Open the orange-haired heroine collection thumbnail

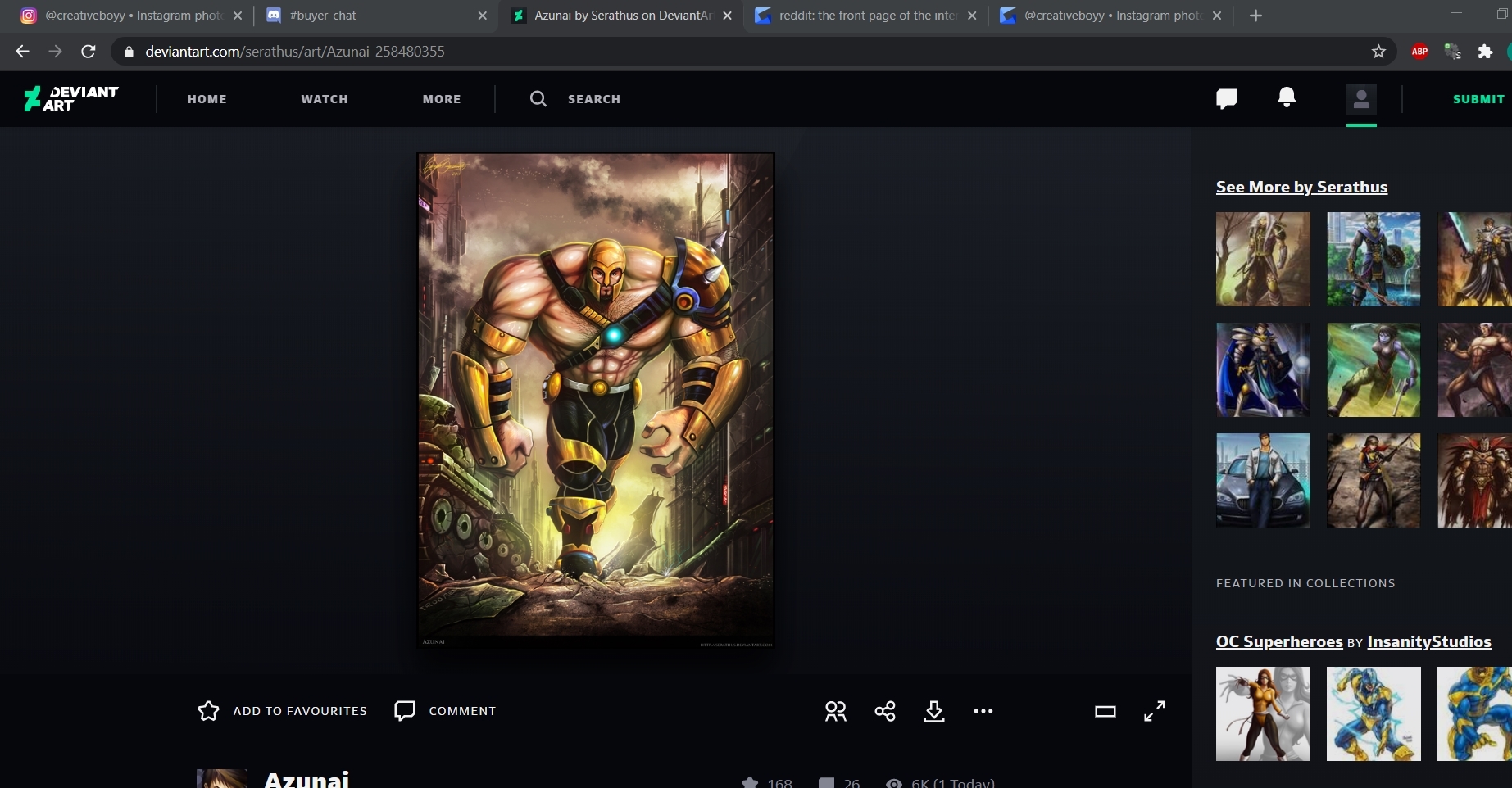pyautogui.click(x=1263, y=713)
